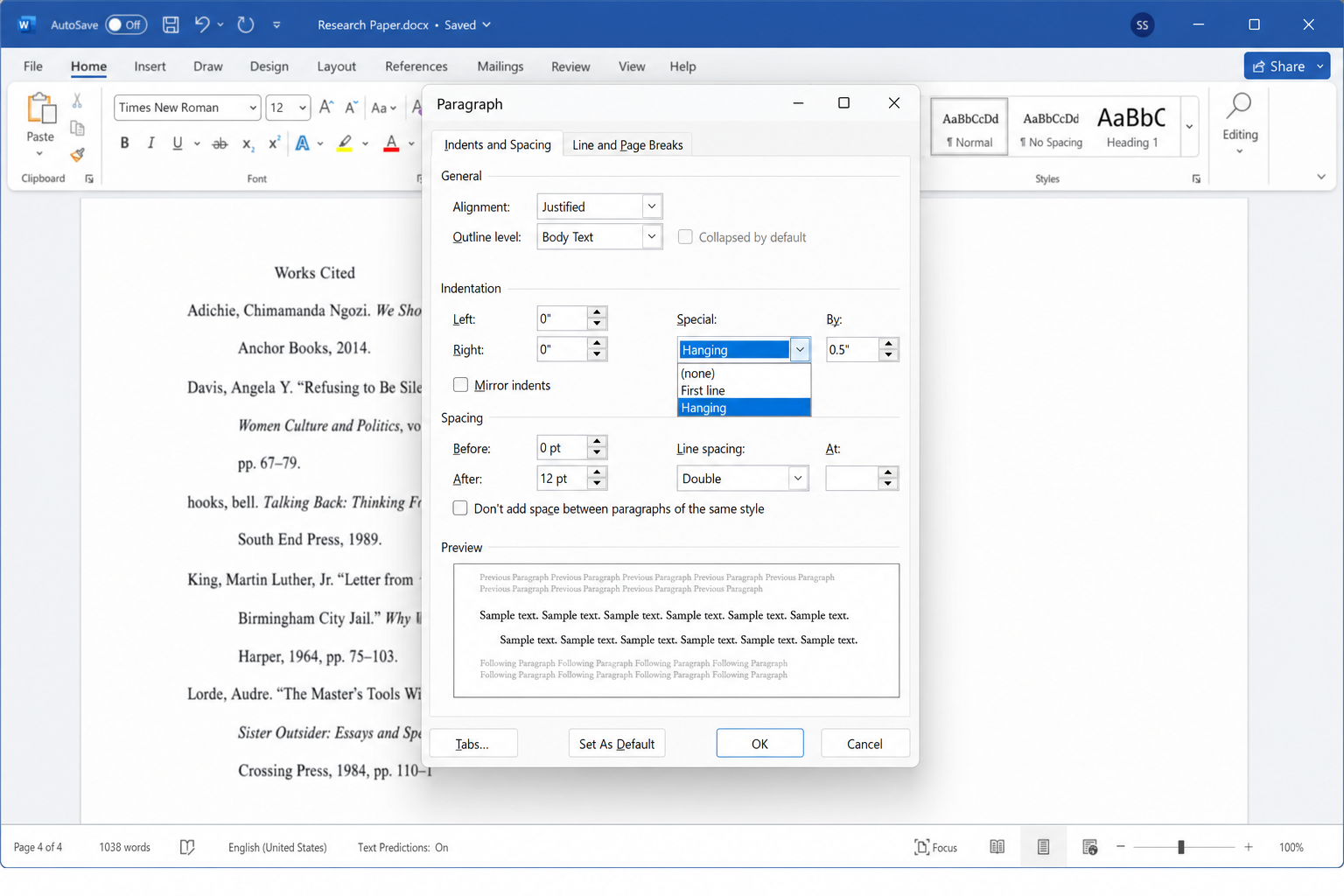The image size is (1344, 896).
Task: Click zoom in plus button
Action: coord(1249,847)
